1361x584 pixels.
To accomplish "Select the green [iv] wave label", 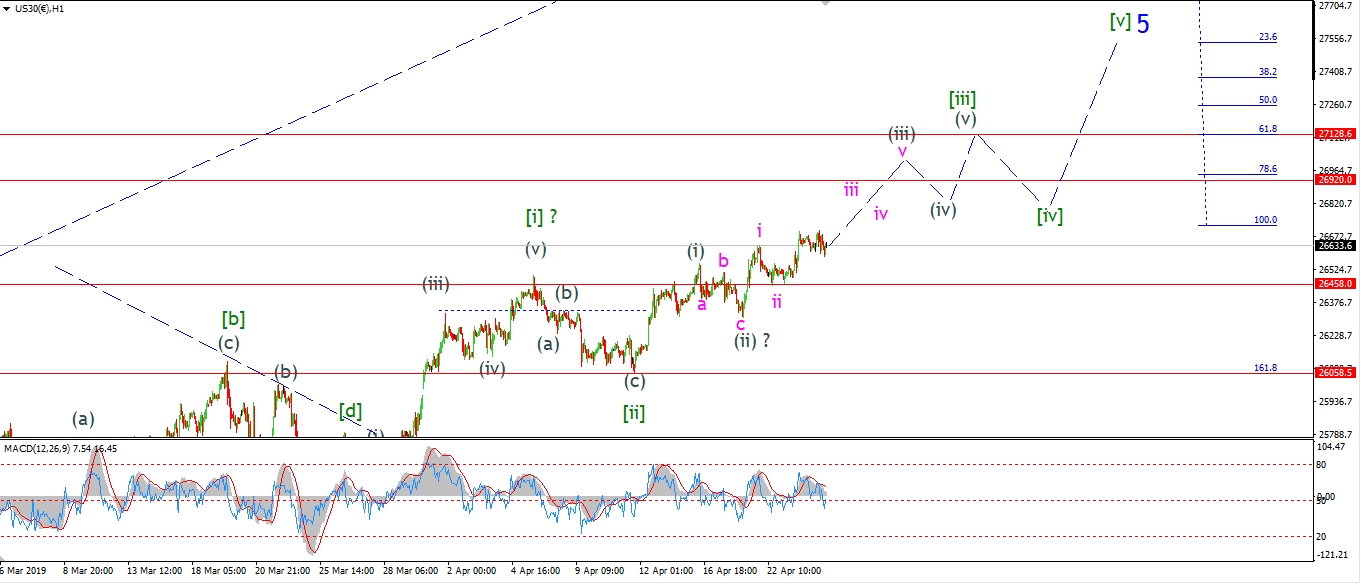I will tap(1049, 215).
